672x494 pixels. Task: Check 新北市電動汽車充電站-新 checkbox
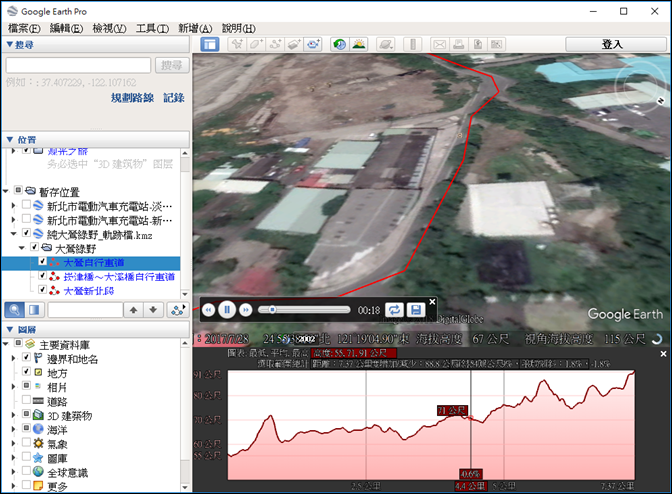coord(26,219)
